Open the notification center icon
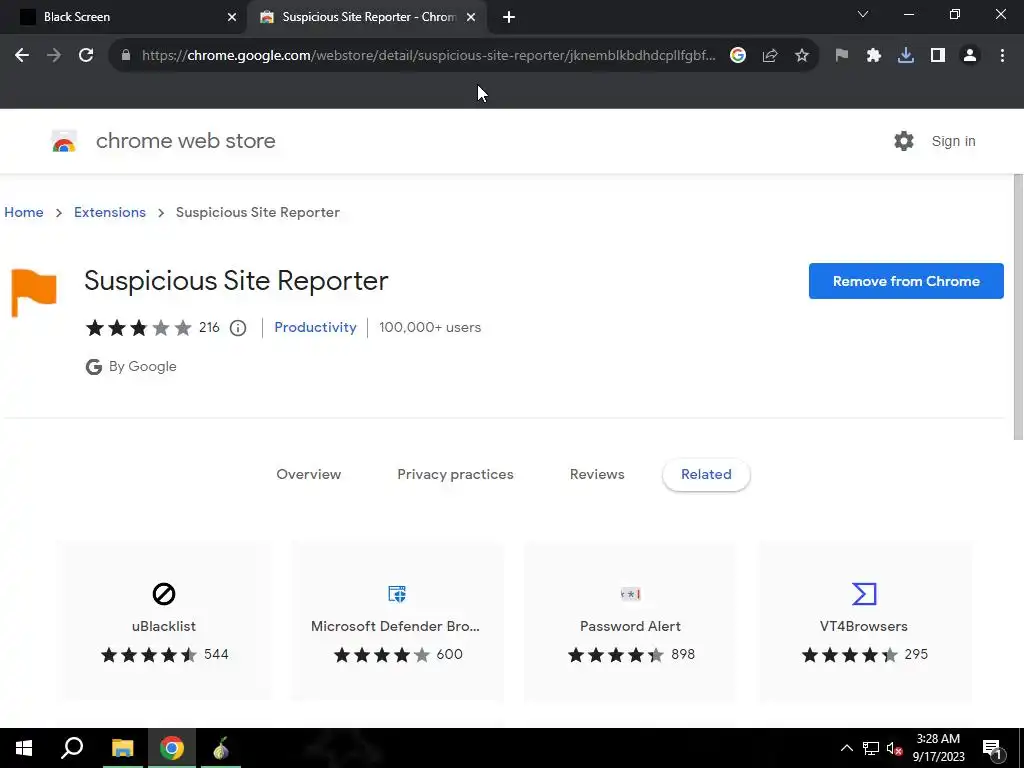Viewport: 1024px width, 768px height. [991, 748]
